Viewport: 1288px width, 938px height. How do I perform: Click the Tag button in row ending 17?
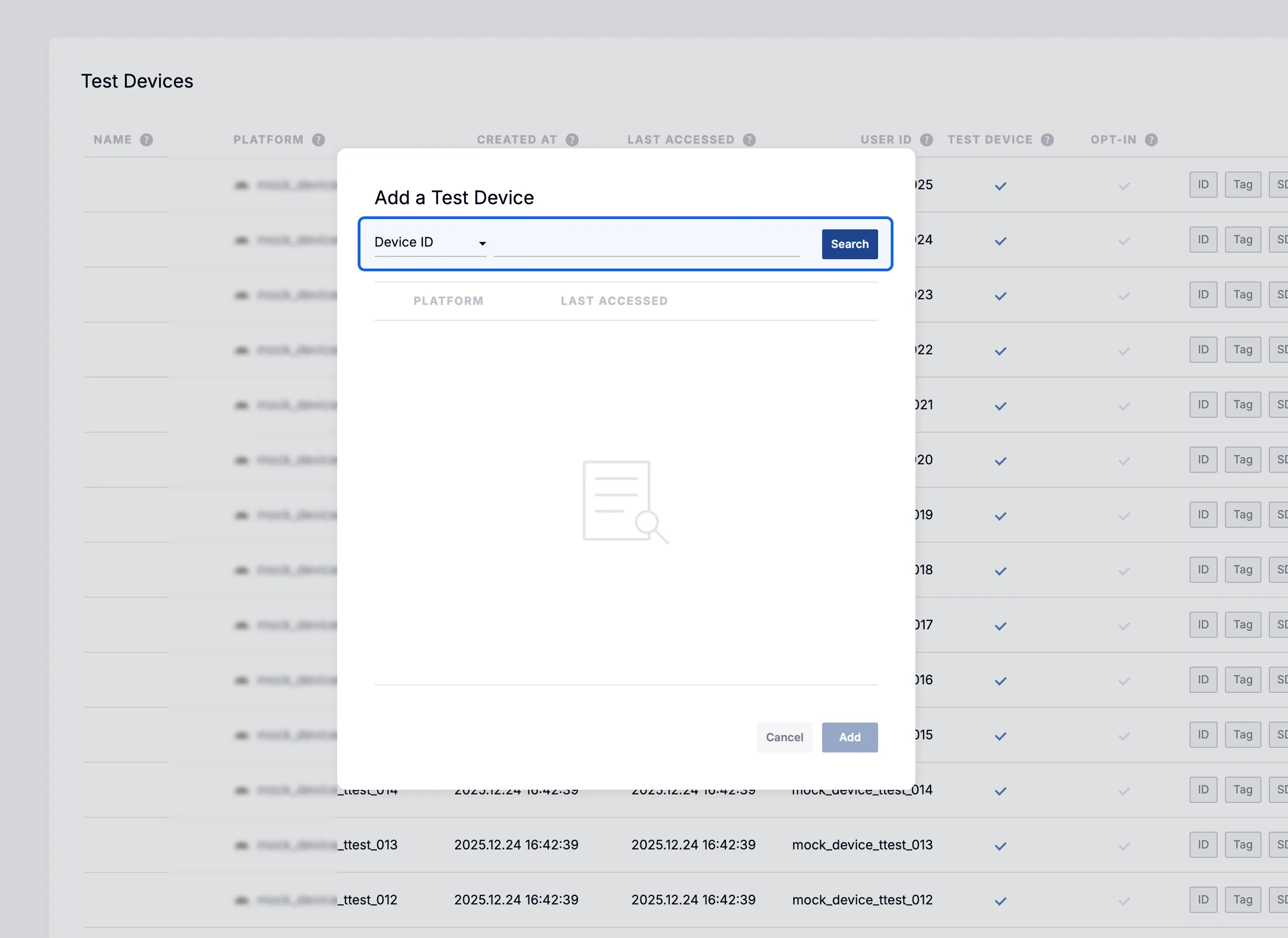(1243, 625)
